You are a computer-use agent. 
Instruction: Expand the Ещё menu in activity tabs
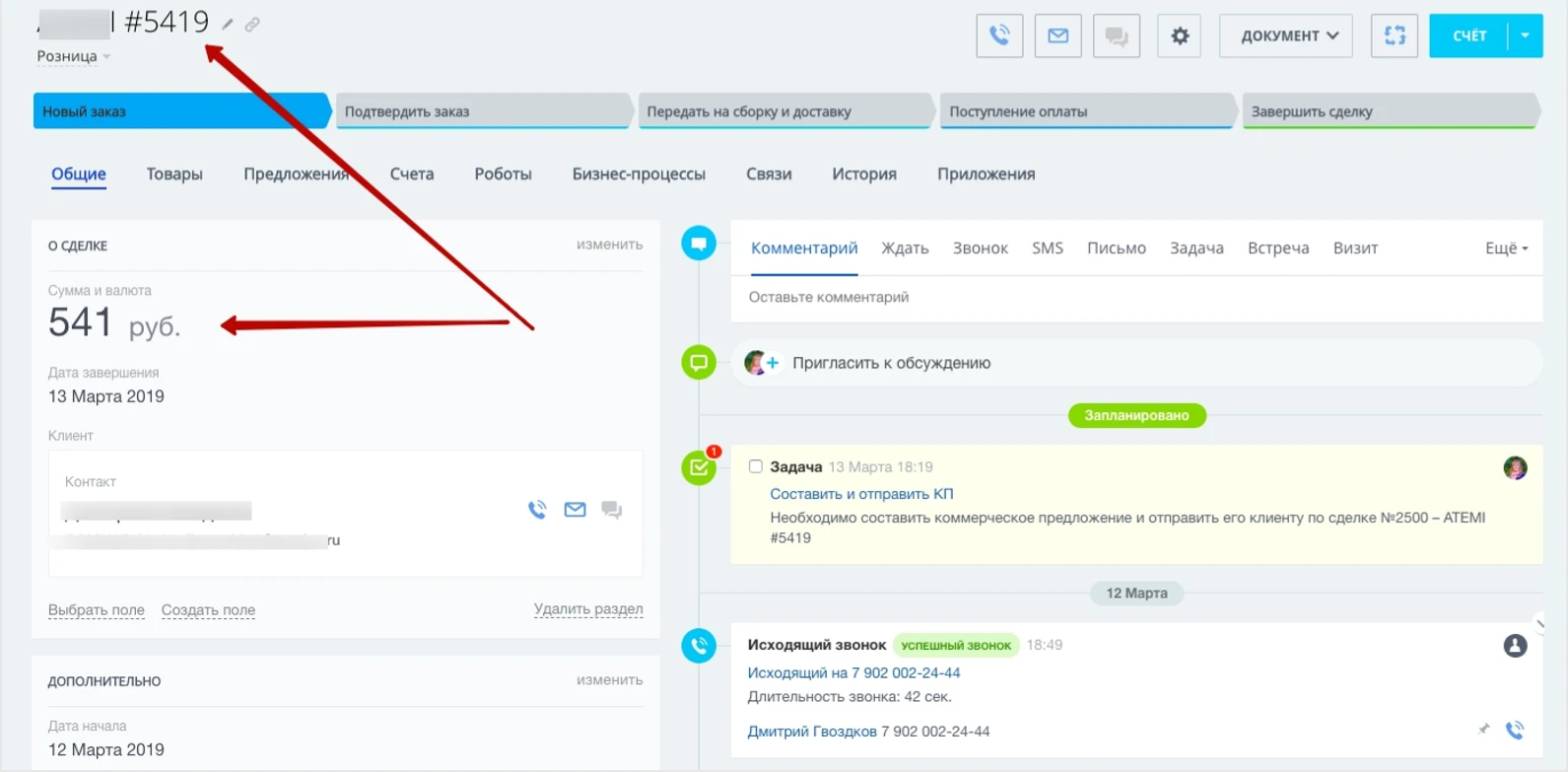tap(1506, 248)
